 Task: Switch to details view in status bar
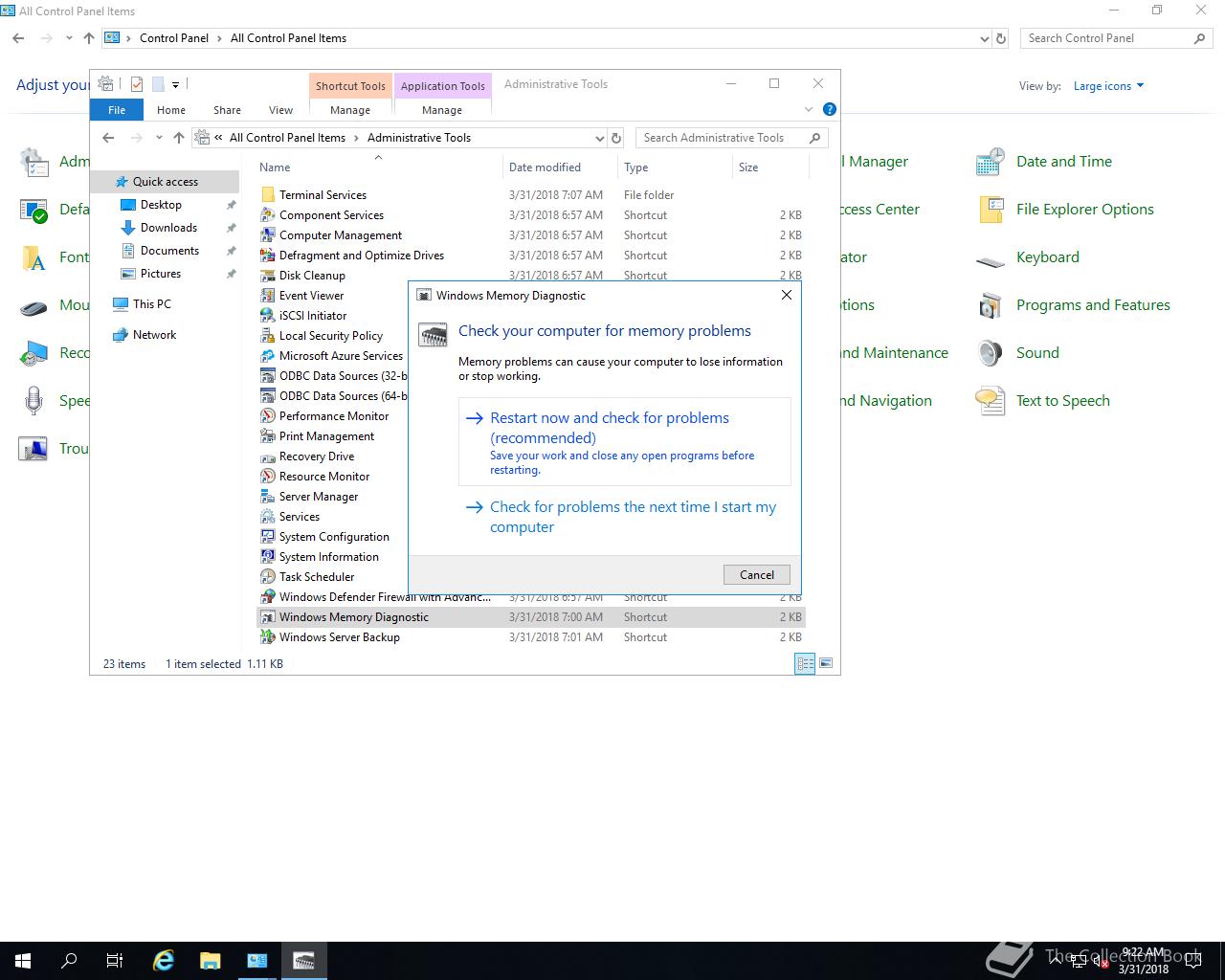805,663
